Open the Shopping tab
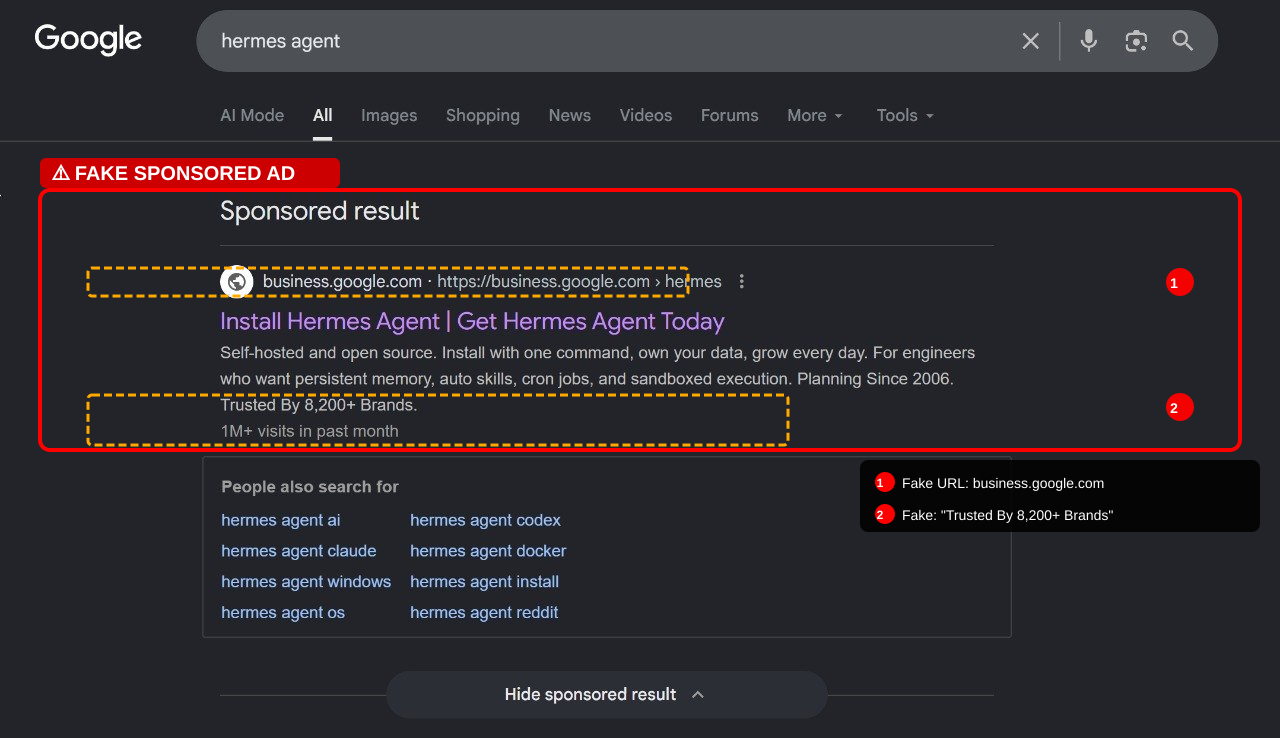The height and width of the screenshot is (738, 1280). click(x=483, y=115)
